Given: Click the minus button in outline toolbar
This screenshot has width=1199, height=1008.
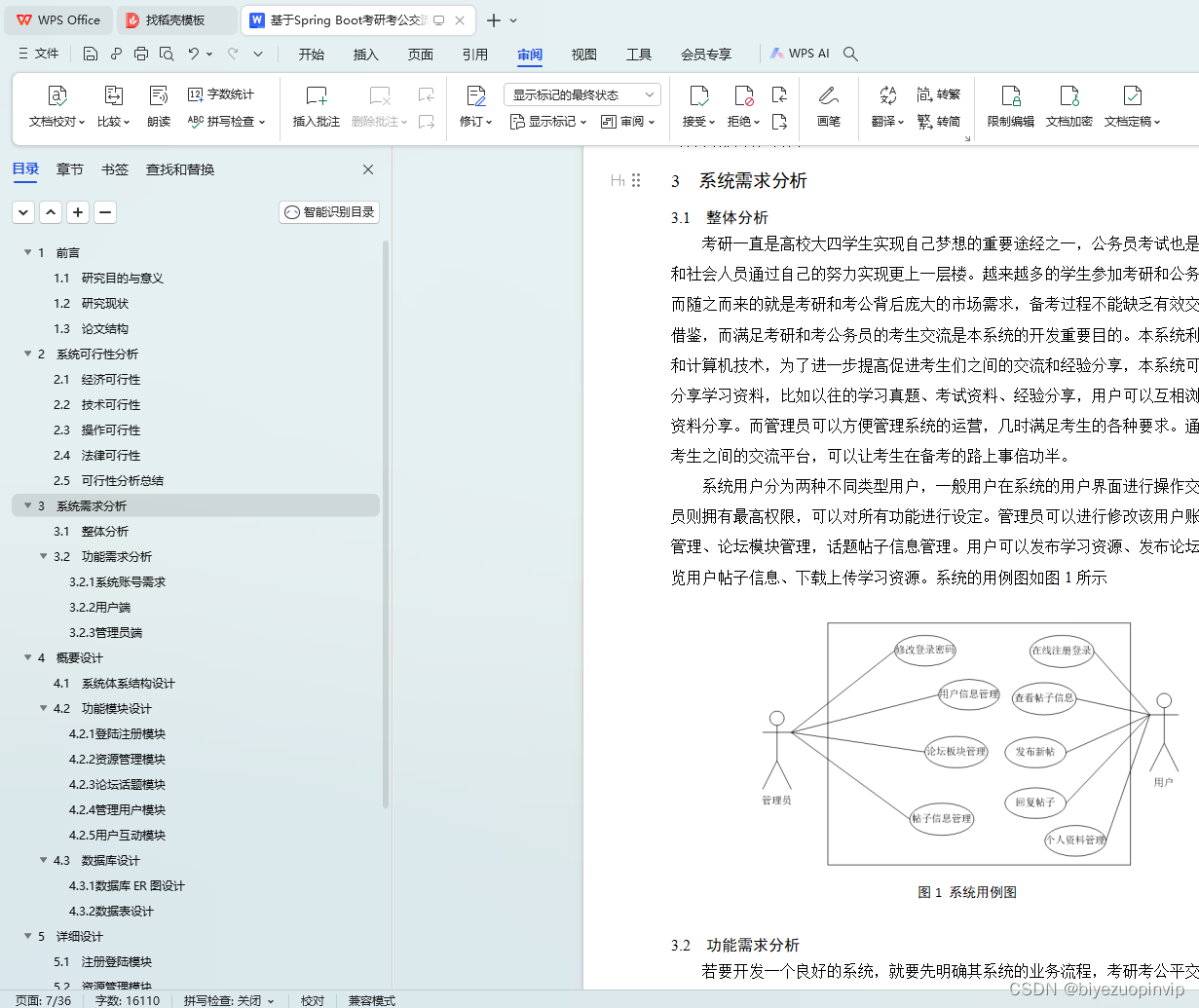Looking at the screenshot, I should coord(105,211).
